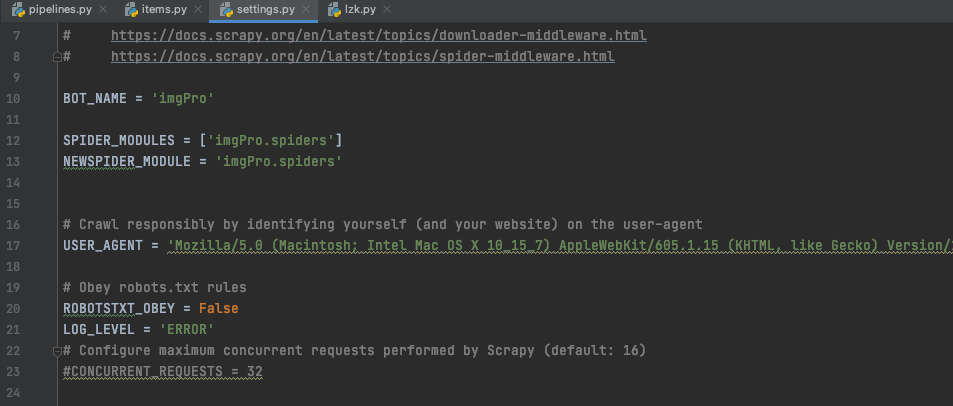Open the downloader-middleware.html docs link
This screenshot has width=953, height=406.
pyautogui.click(x=379, y=36)
